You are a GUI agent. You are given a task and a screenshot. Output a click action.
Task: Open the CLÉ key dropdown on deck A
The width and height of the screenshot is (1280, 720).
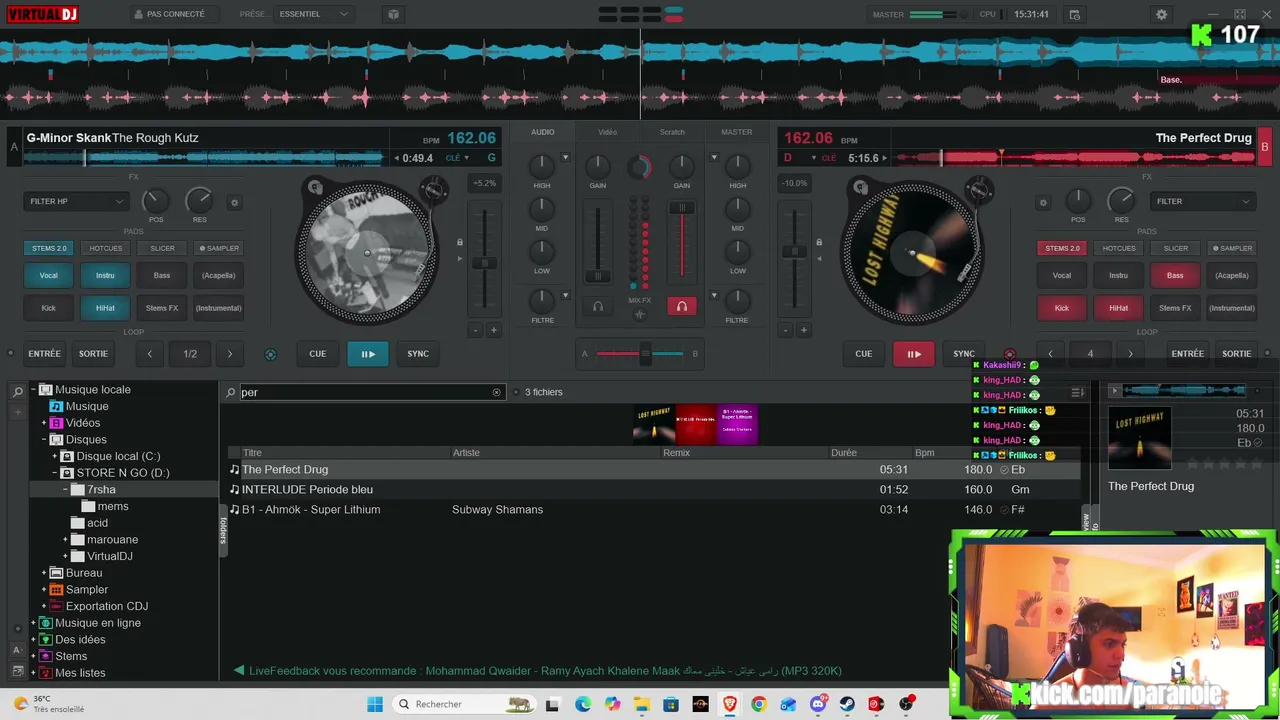[457, 158]
